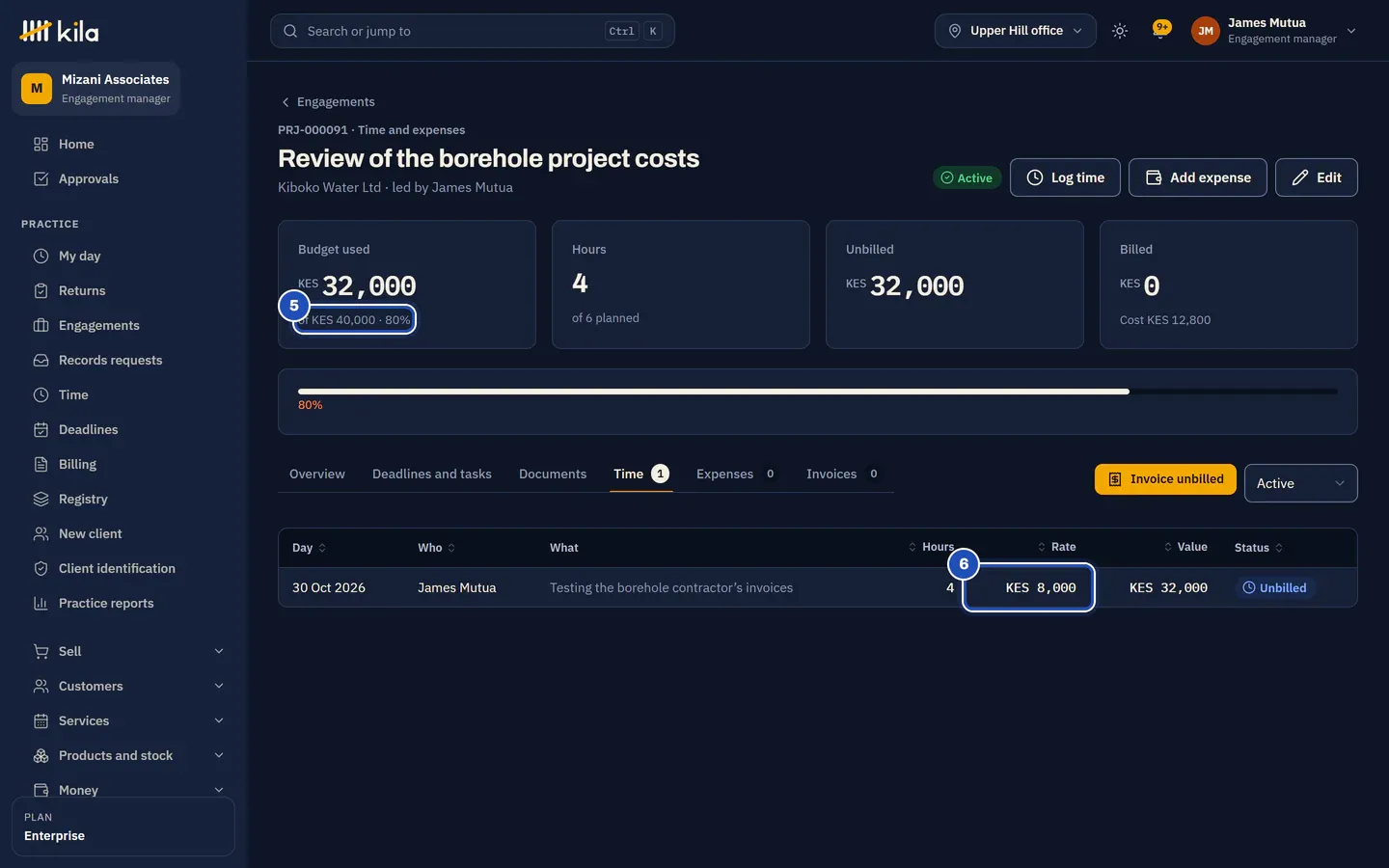Open the Upper Hill office location dropdown
Screen dimensions: 1389x868
pos(1015,31)
